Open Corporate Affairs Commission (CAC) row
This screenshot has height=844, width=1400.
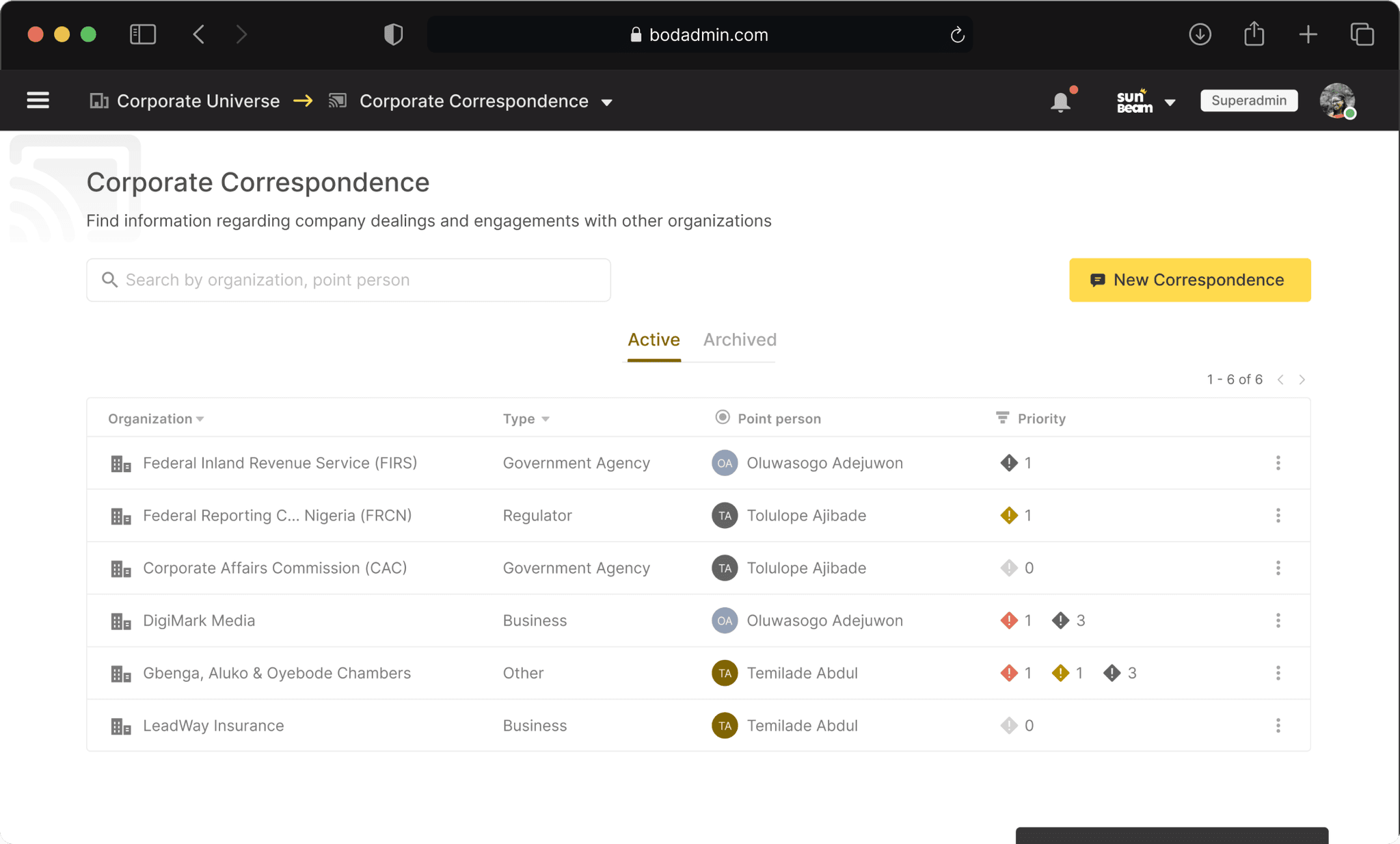pos(698,568)
